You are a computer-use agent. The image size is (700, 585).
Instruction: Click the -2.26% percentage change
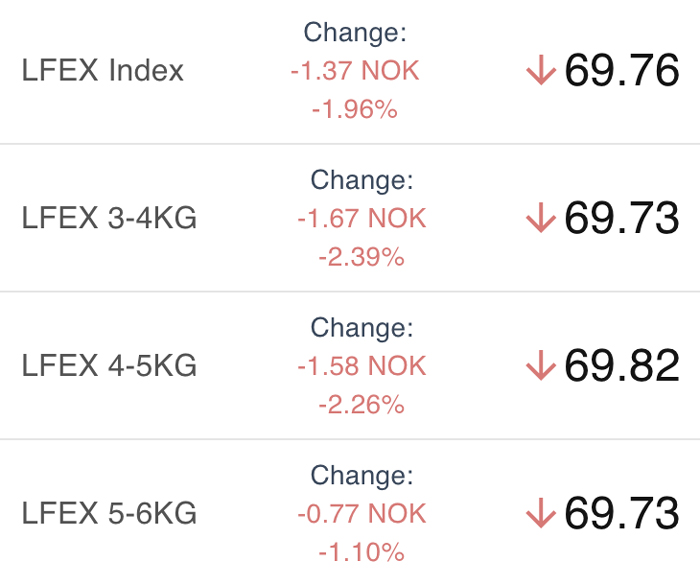[x=361, y=404]
